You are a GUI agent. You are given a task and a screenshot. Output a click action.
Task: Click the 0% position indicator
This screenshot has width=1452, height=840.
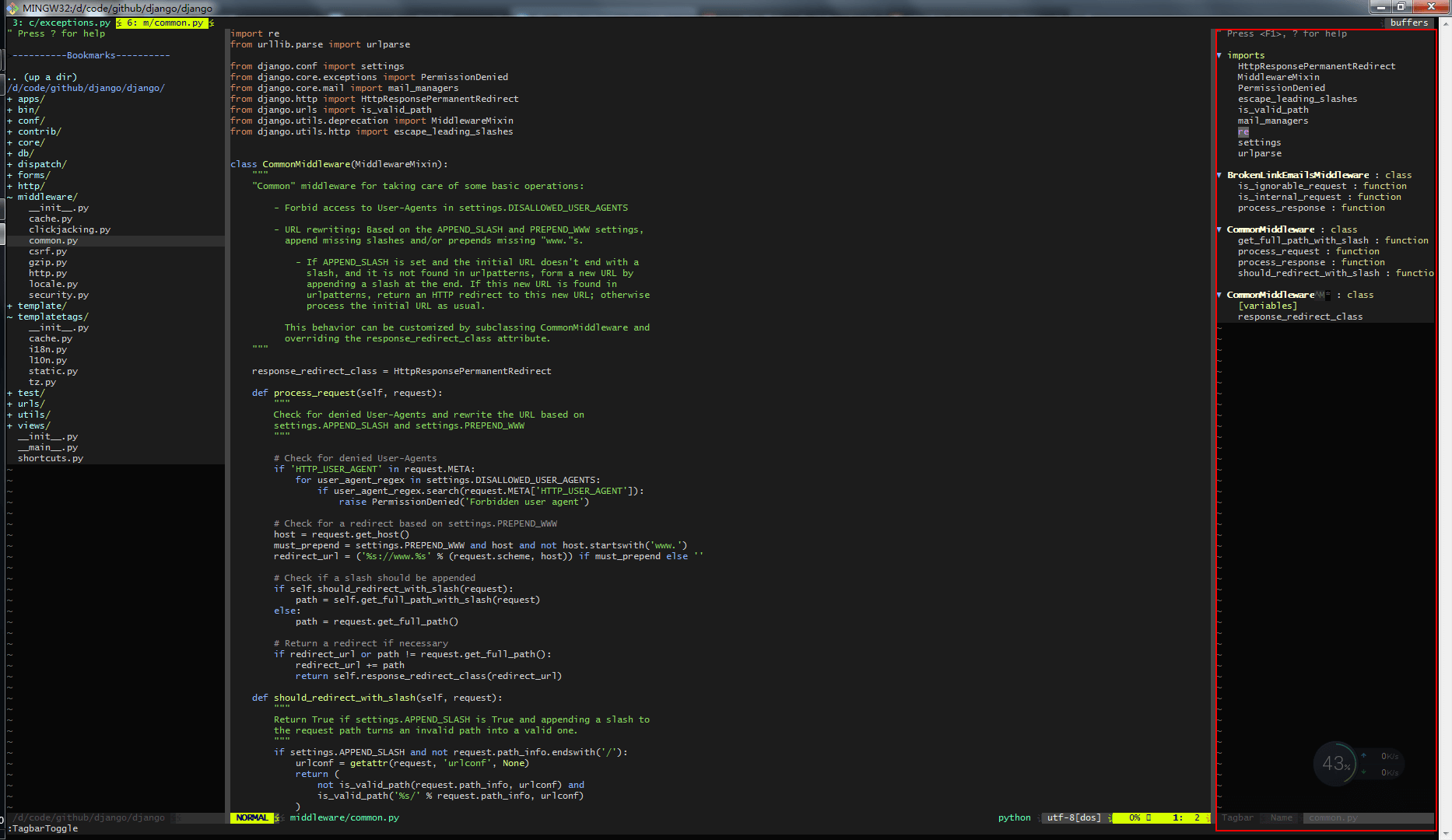(x=1135, y=817)
